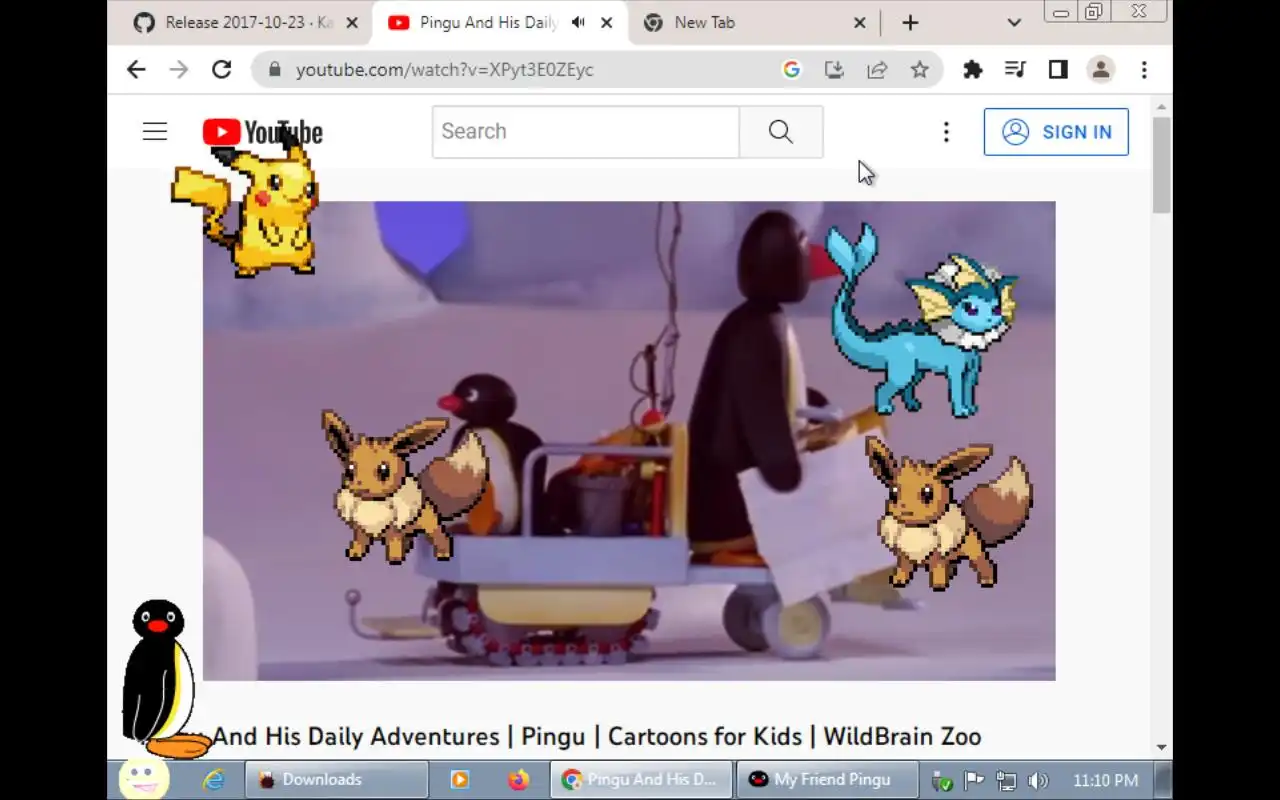The height and width of the screenshot is (800, 1280).
Task: Open the tab search chevron
Action: coord(1014,22)
